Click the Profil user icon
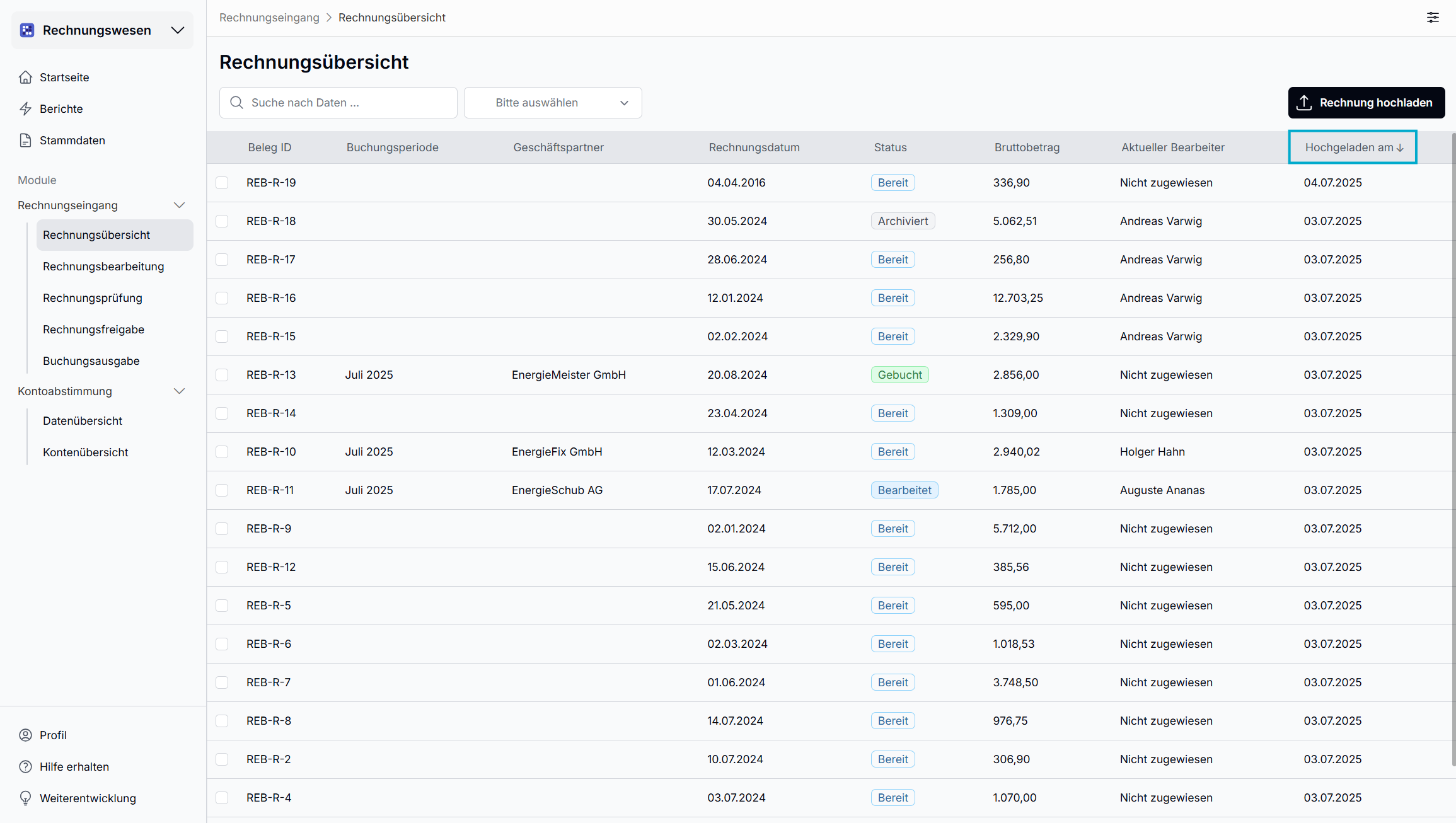This screenshot has width=1456, height=823. click(25, 735)
